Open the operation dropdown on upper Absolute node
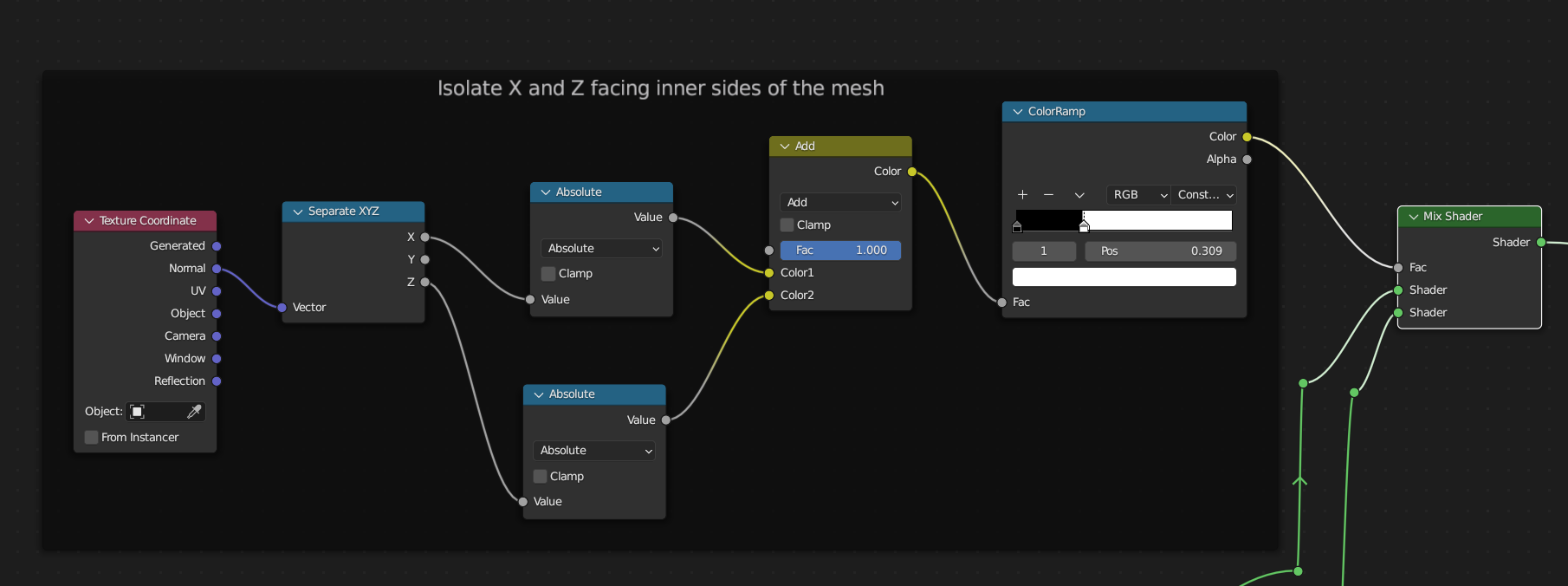 pos(602,249)
